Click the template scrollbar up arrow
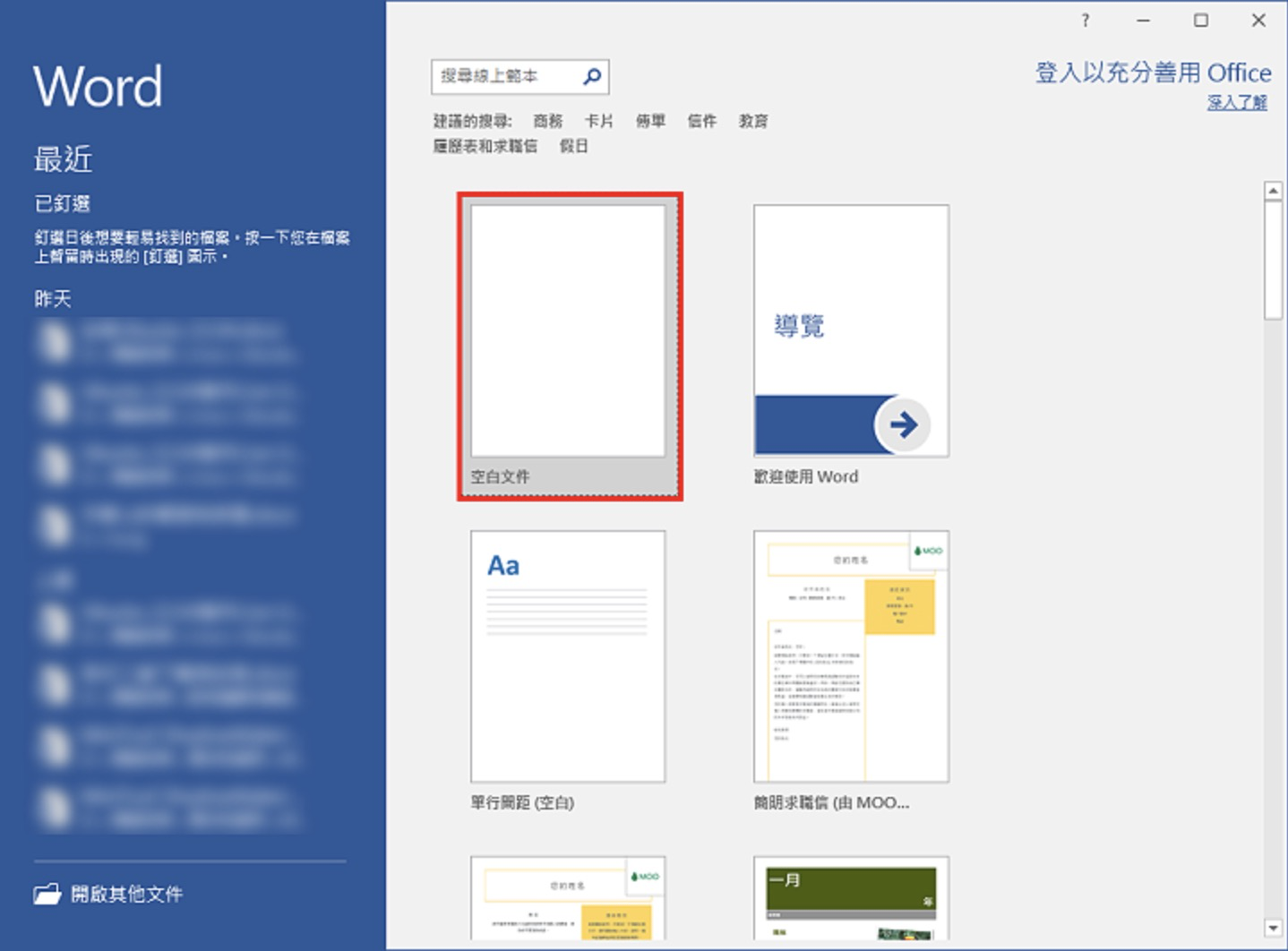This screenshot has height=951, width=1288. (x=1273, y=191)
